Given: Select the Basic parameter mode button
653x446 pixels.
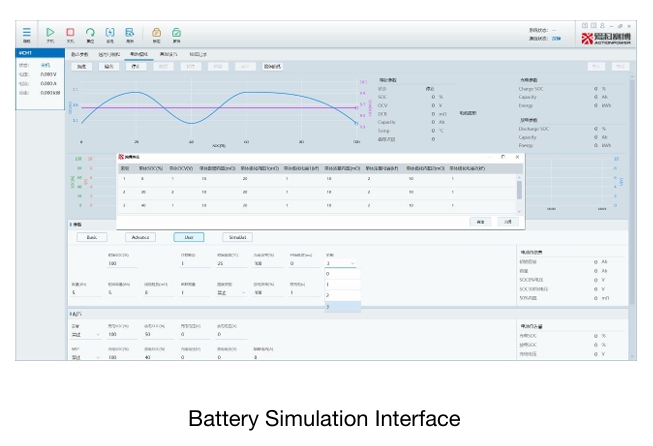Looking at the screenshot, I should 92,237.
